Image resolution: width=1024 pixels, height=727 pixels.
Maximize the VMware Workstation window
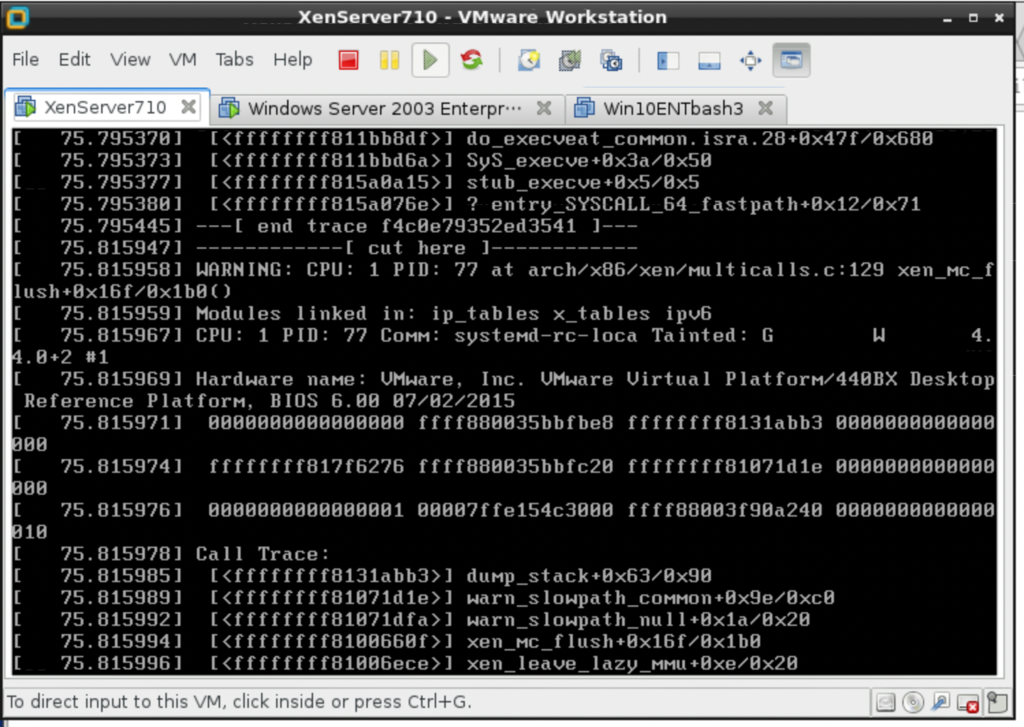coord(973,18)
